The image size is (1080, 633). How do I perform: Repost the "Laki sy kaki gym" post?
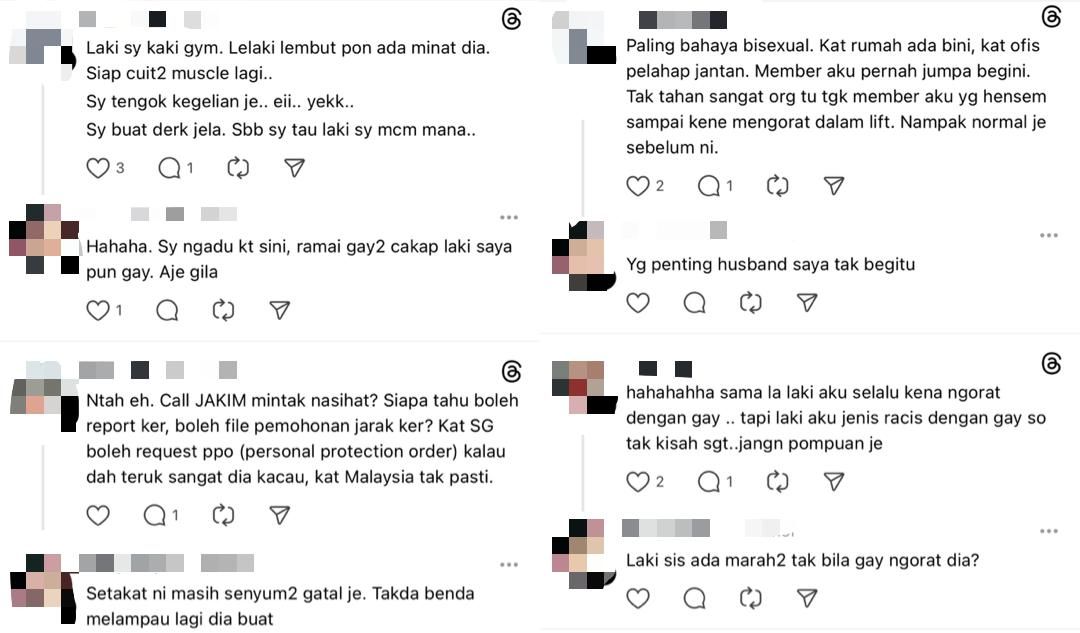pos(238,167)
